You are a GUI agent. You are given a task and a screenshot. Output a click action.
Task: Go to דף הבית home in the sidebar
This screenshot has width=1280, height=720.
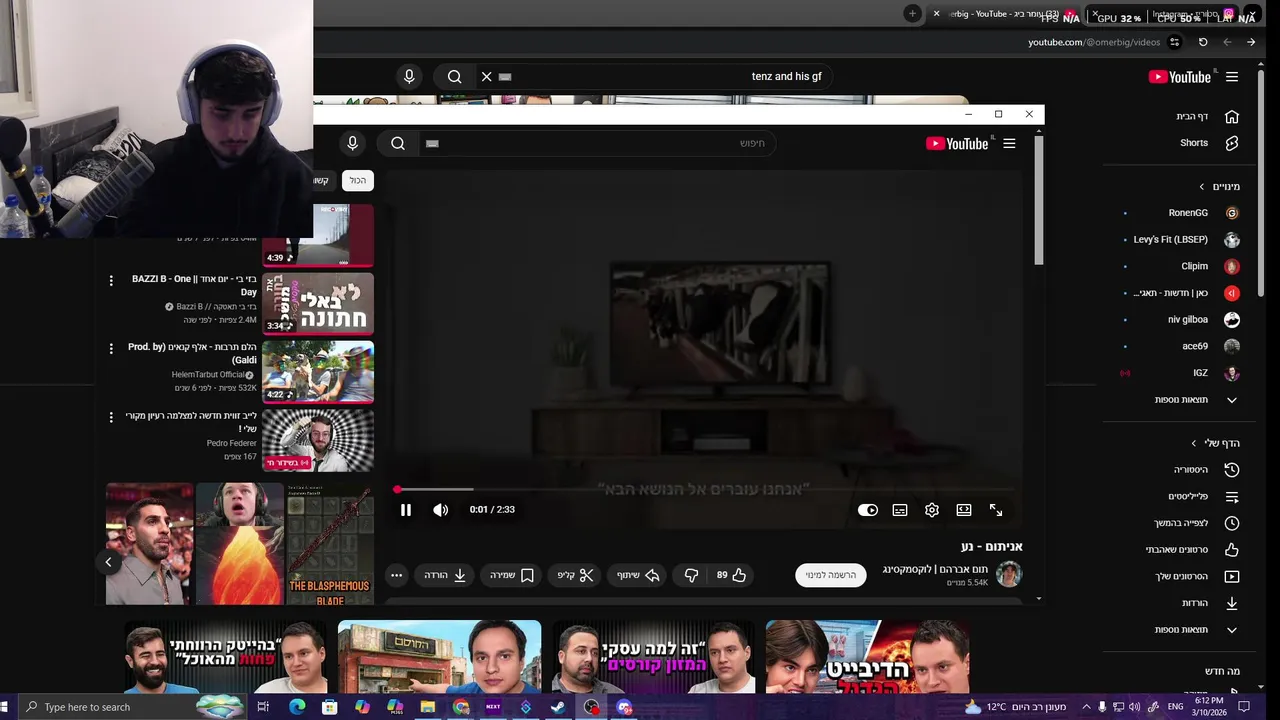[1207, 117]
